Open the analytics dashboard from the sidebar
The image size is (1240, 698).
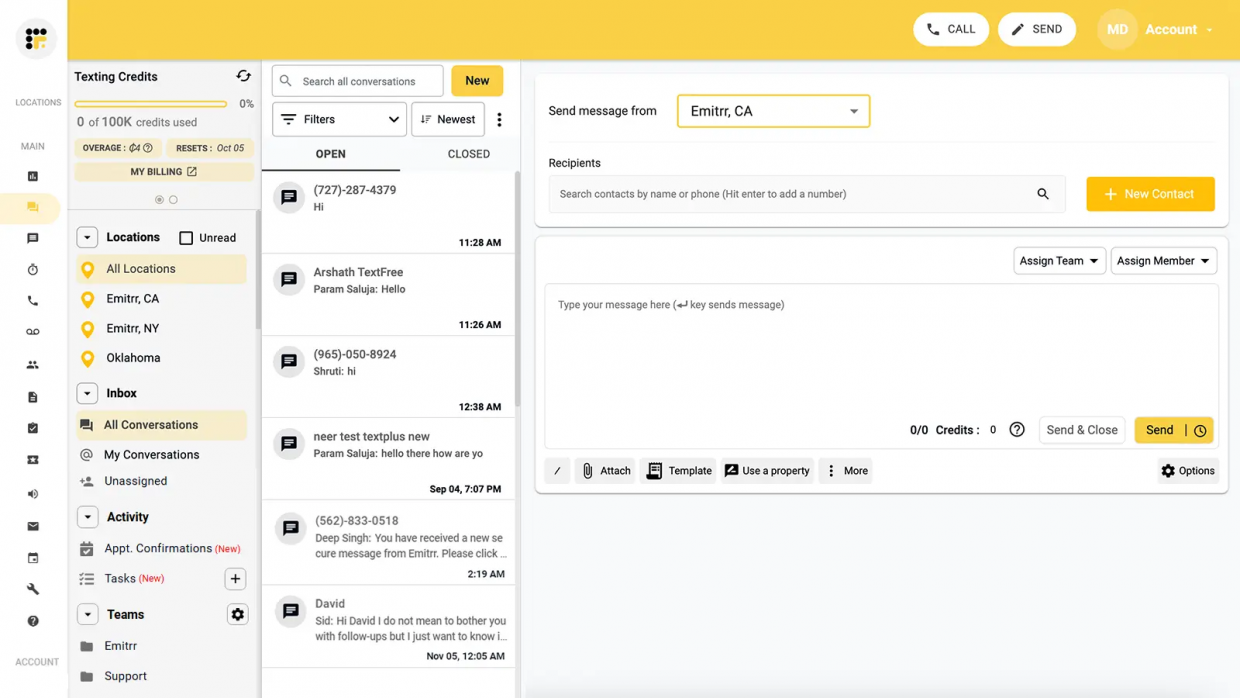coord(33,175)
